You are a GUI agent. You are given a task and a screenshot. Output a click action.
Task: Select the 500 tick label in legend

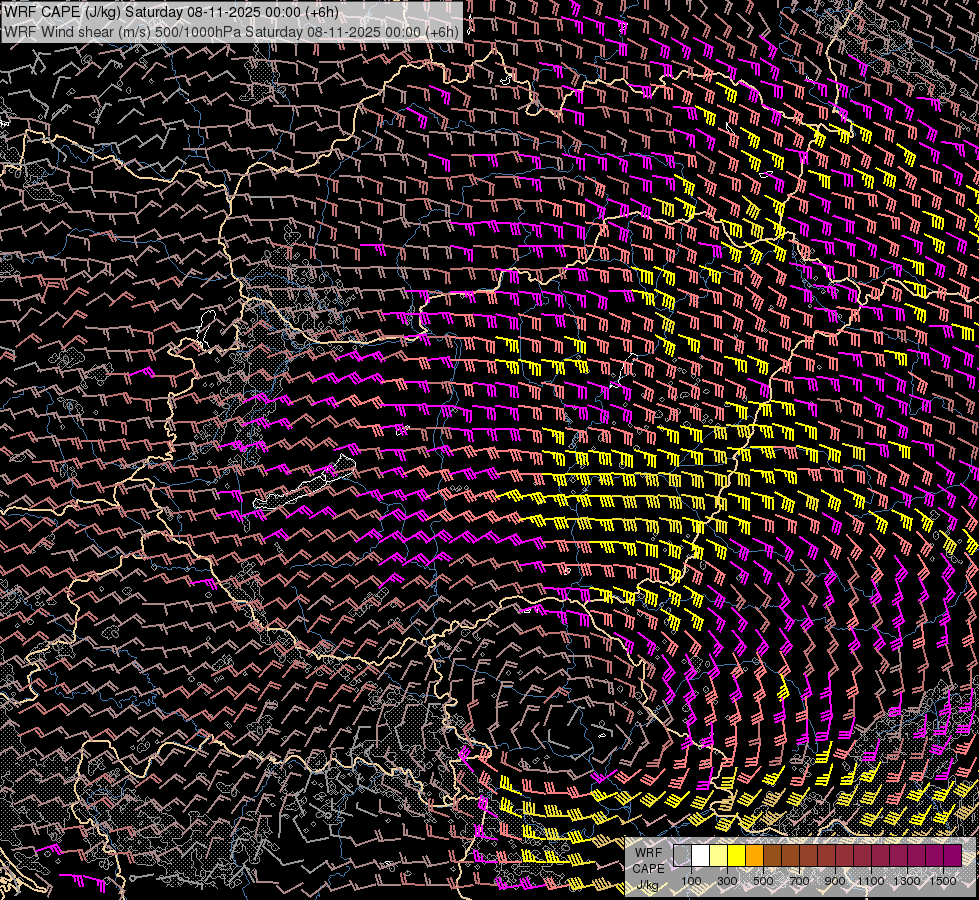click(763, 881)
